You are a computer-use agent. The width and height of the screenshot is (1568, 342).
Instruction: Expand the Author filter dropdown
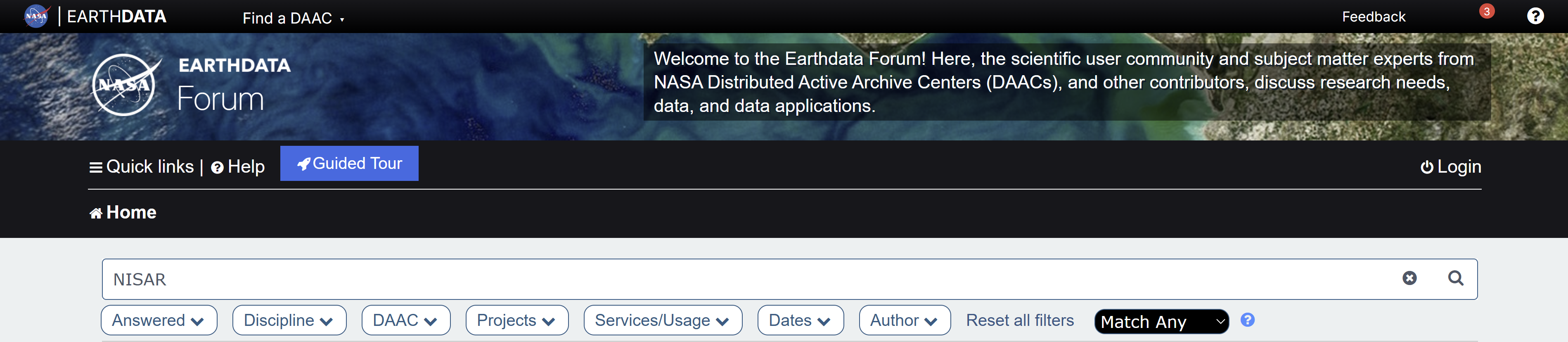tap(905, 320)
